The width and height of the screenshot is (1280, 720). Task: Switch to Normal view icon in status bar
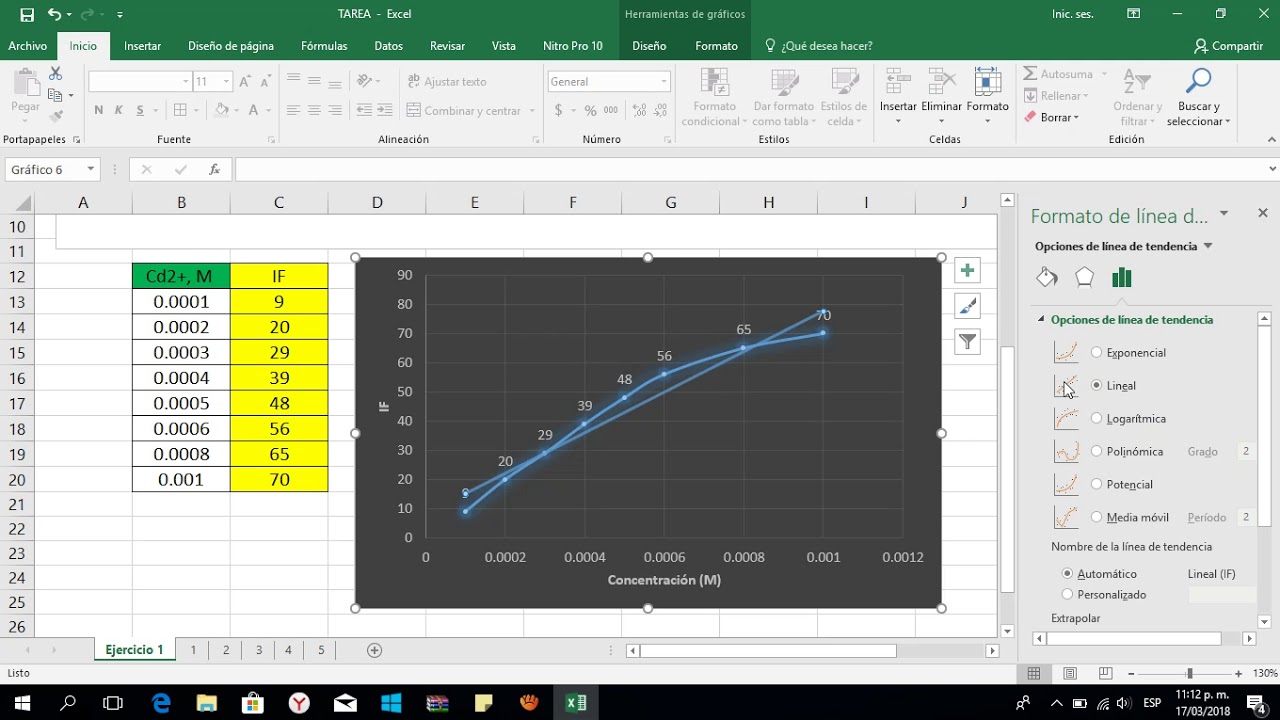click(1034, 674)
